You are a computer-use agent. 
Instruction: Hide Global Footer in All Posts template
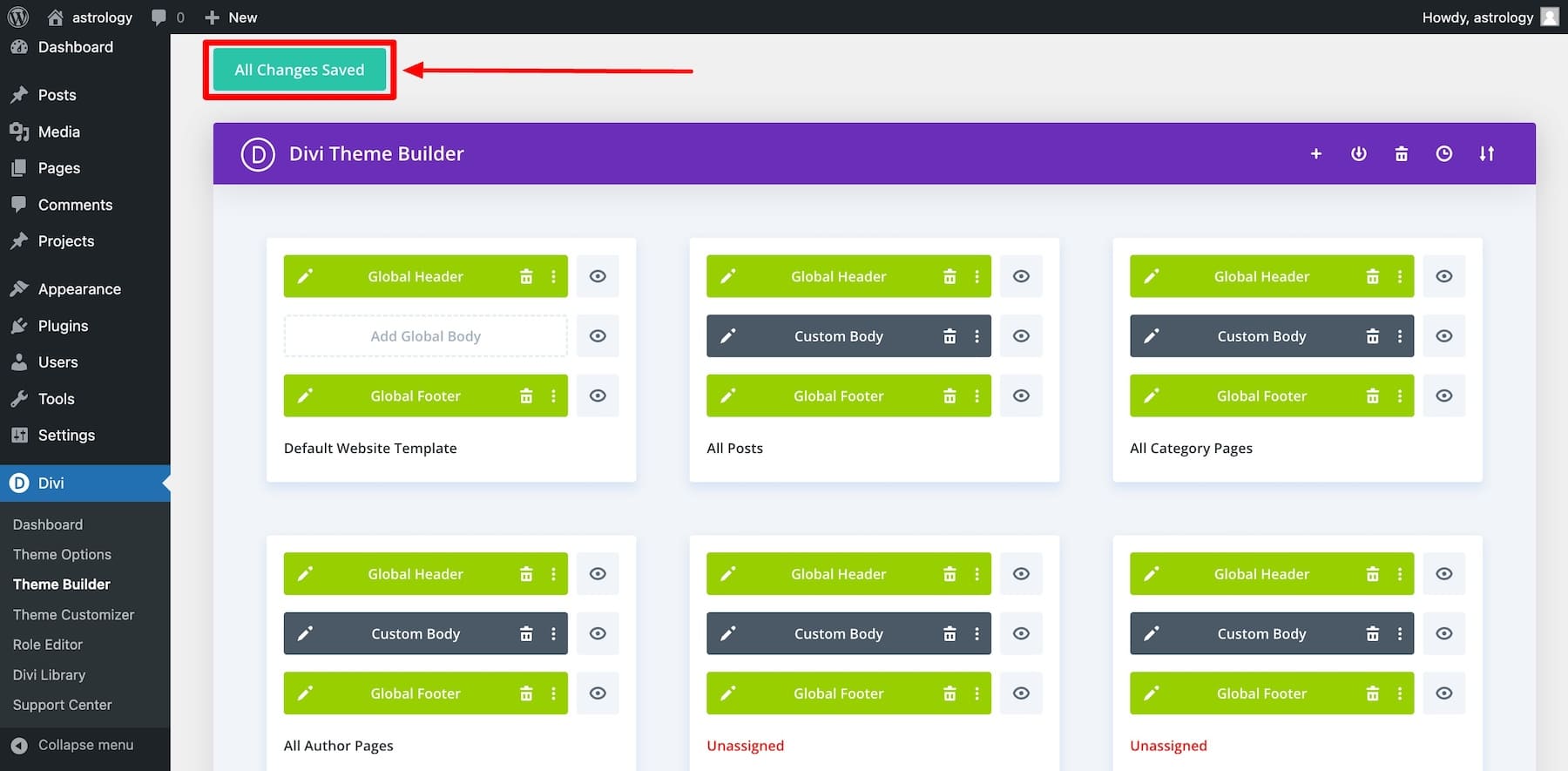[1021, 396]
